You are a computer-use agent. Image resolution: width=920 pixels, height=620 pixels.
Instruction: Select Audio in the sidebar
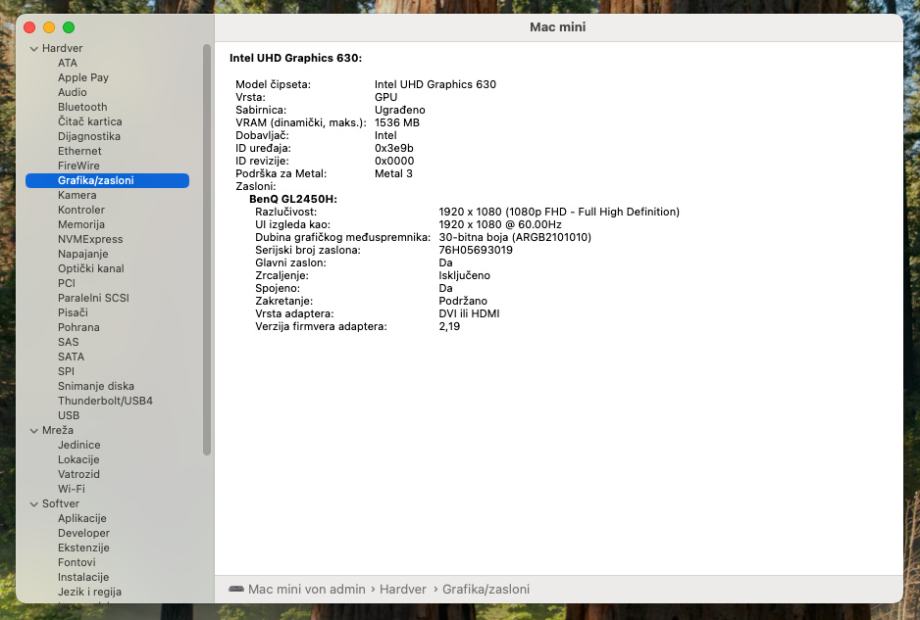click(x=72, y=92)
